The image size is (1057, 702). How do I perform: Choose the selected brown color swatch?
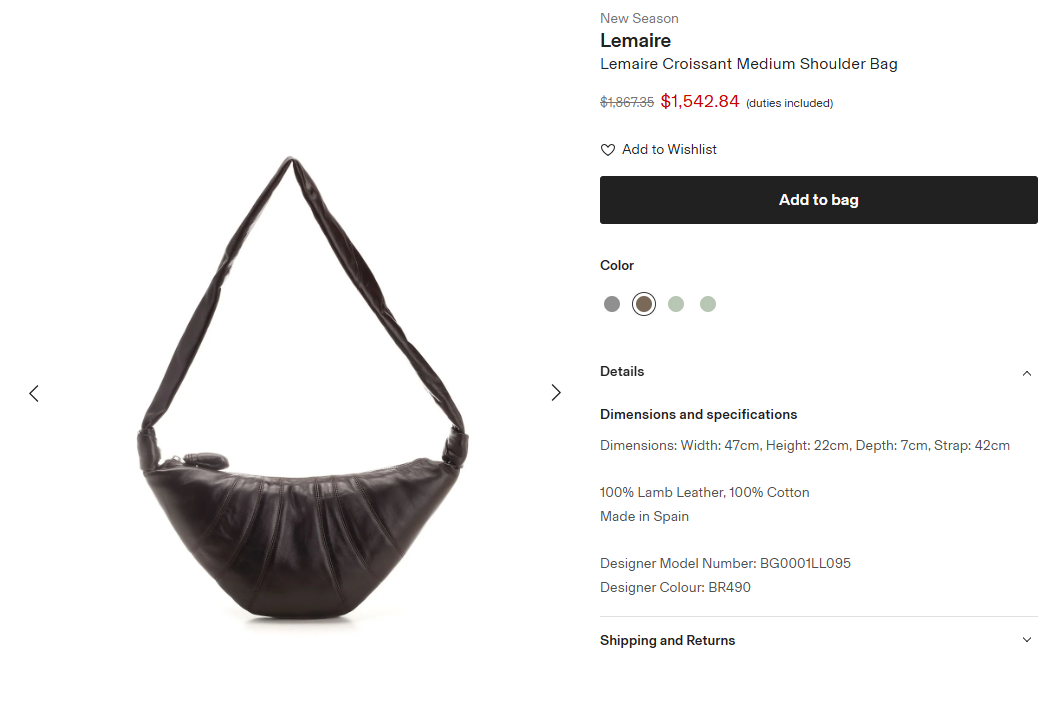pos(644,304)
